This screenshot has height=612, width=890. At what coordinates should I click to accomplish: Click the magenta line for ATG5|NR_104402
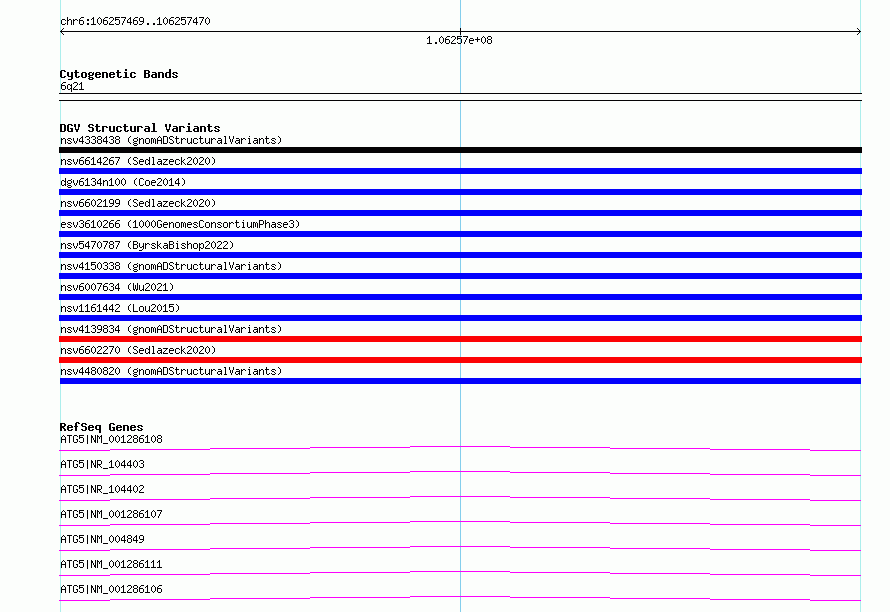click(460, 498)
